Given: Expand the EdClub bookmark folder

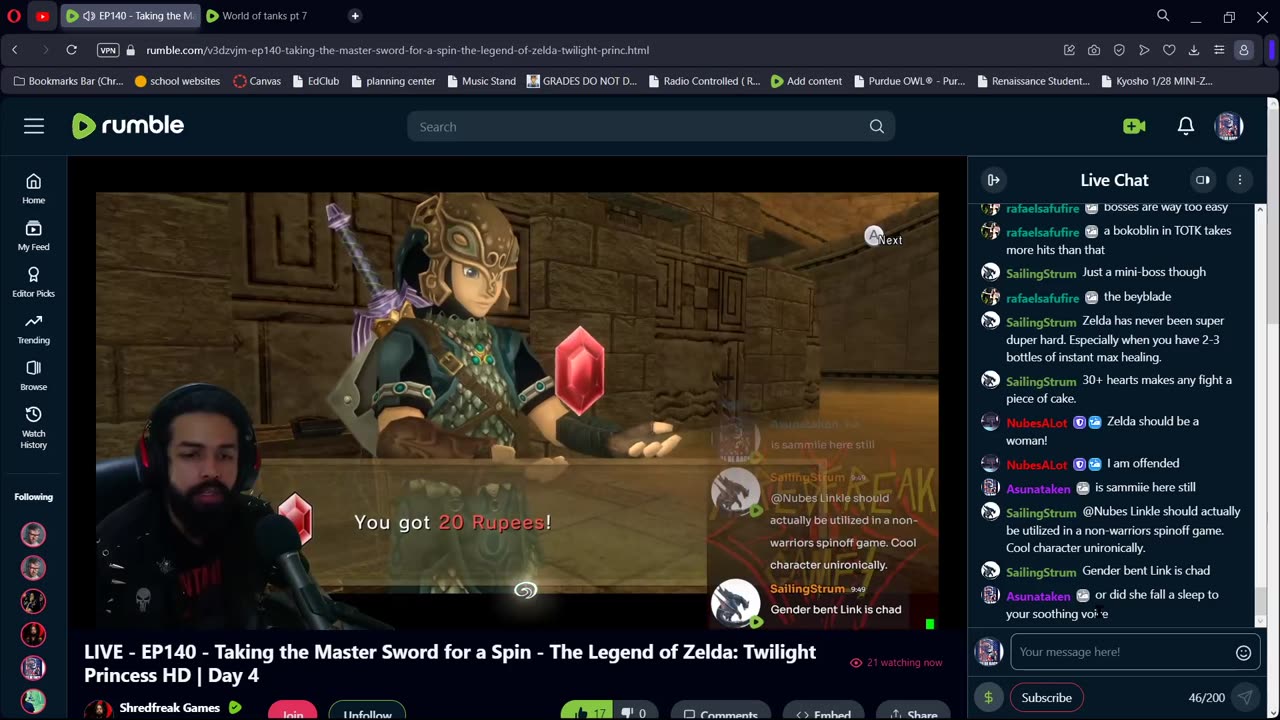Looking at the screenshot, I should click(315, 81).
